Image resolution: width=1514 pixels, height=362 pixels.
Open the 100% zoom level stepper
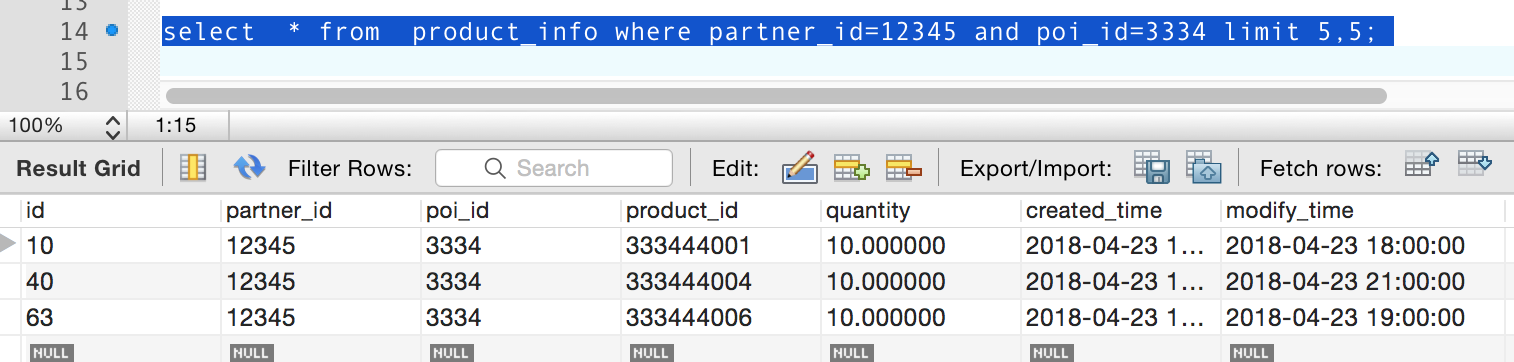pos(112,126)
